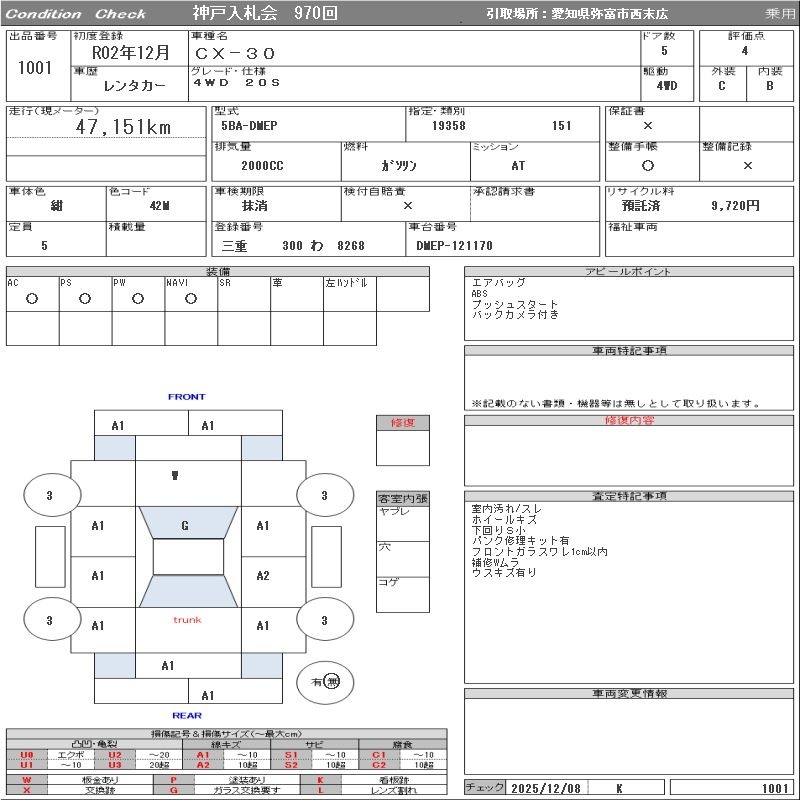This screenshot has height=800, width=800.
Task: Click the G mark on the windshield
Action: [185, 526]
